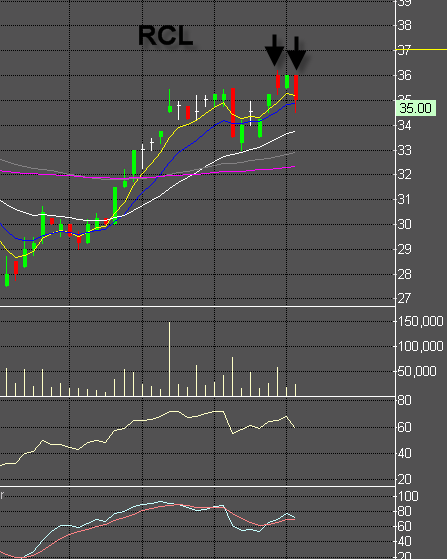Image resolution: width=447 pixels, height=559 pixels.
Task: Click the 100 label on the stochastic axis
Action: tap(408, 496)
